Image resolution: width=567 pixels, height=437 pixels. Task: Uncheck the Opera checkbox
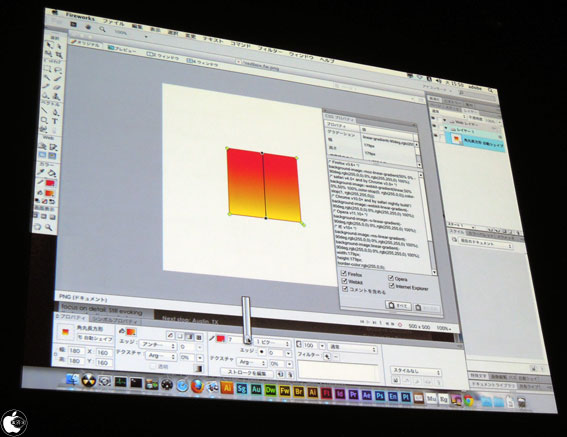(x=391, y=278)
